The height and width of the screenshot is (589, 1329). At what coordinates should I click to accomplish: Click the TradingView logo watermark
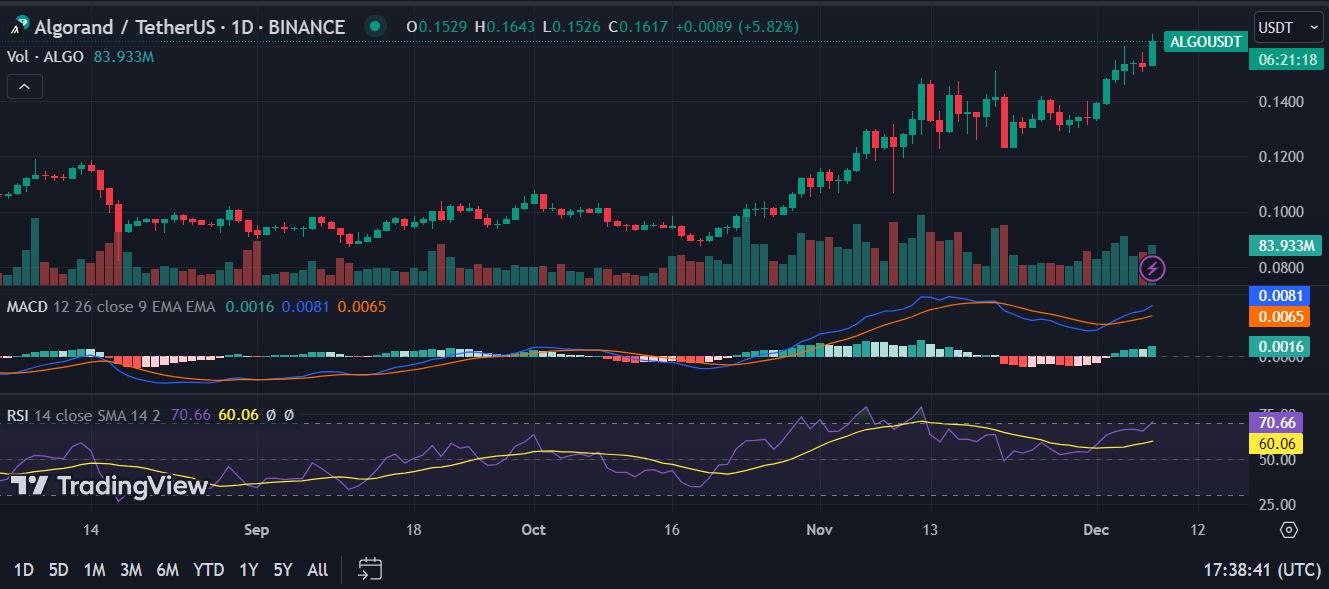[110, 486]
